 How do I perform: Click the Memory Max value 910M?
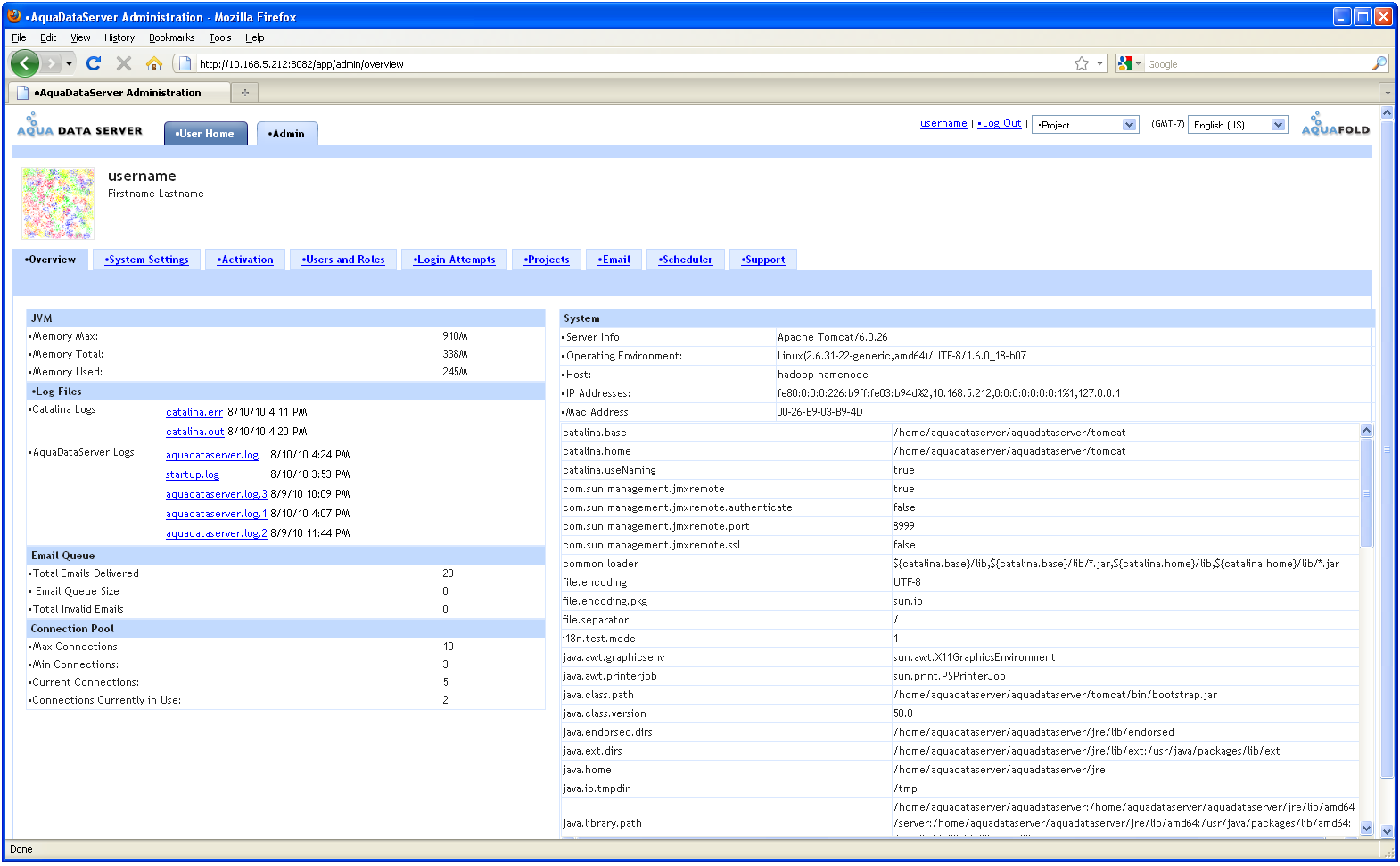point(455,336)
